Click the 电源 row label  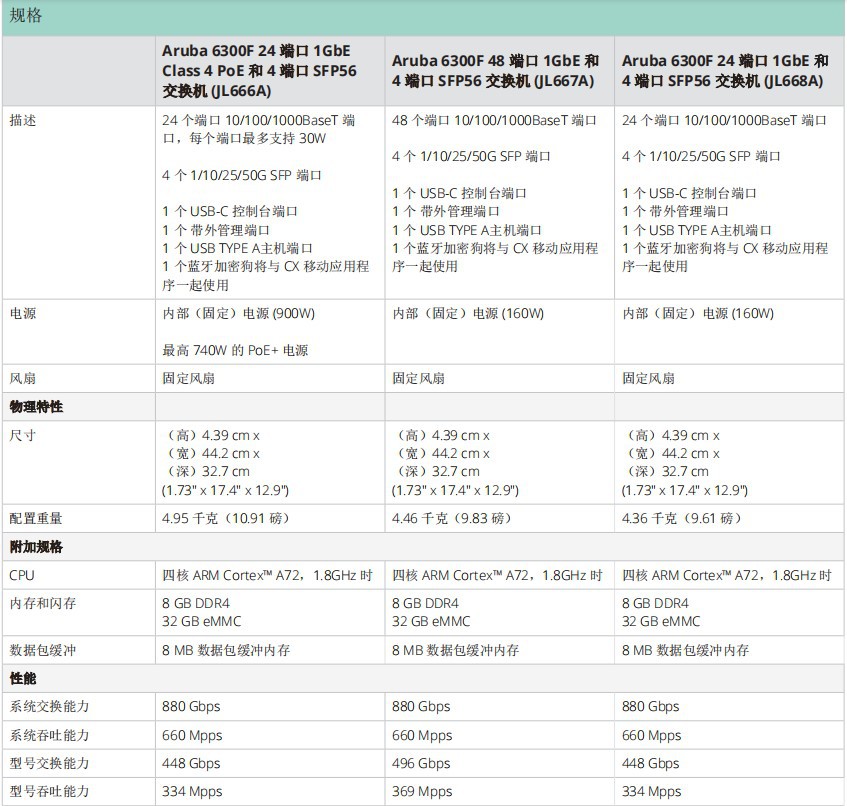click(x=23, y=313)
